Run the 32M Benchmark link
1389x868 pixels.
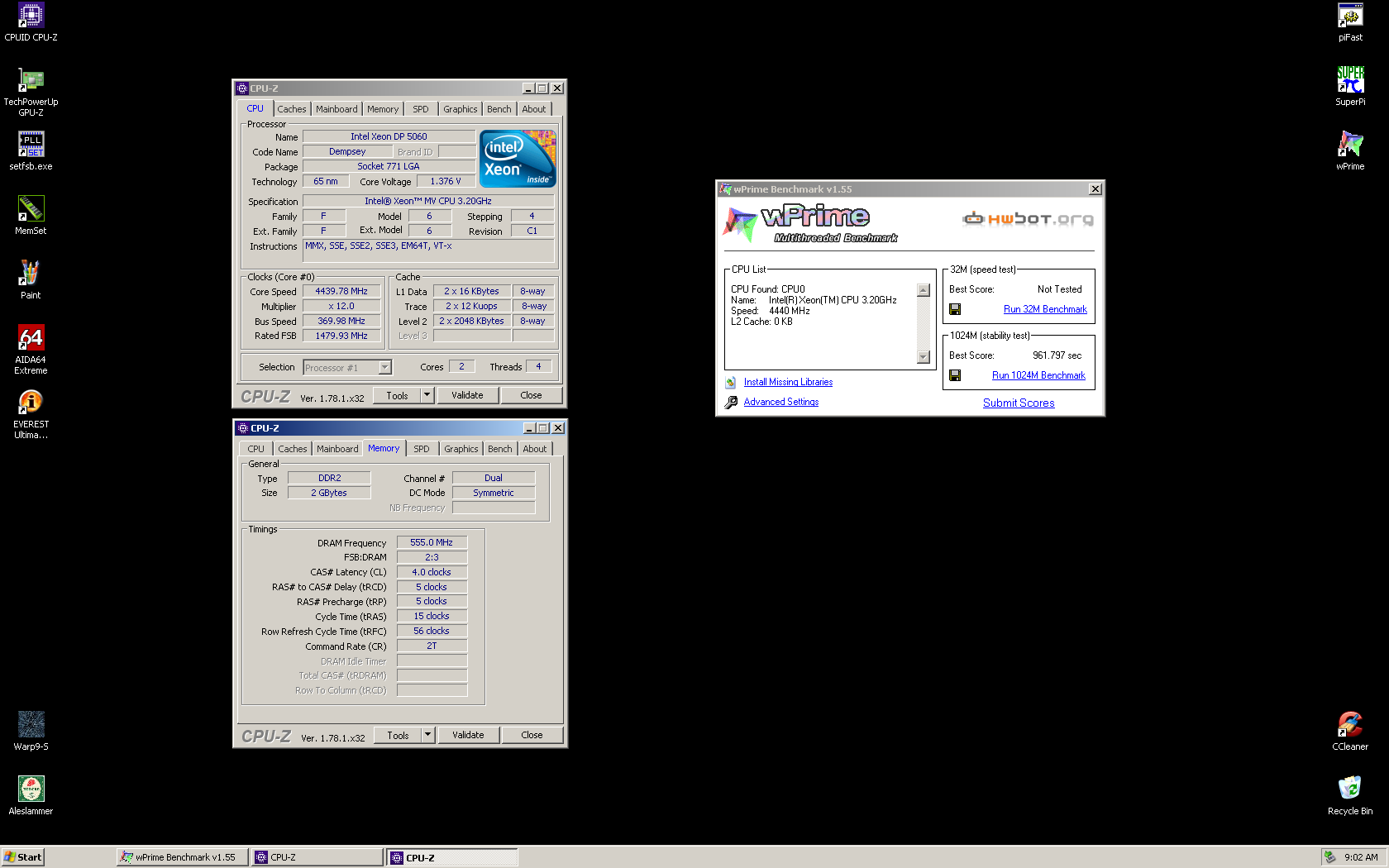click(1045, 309)
